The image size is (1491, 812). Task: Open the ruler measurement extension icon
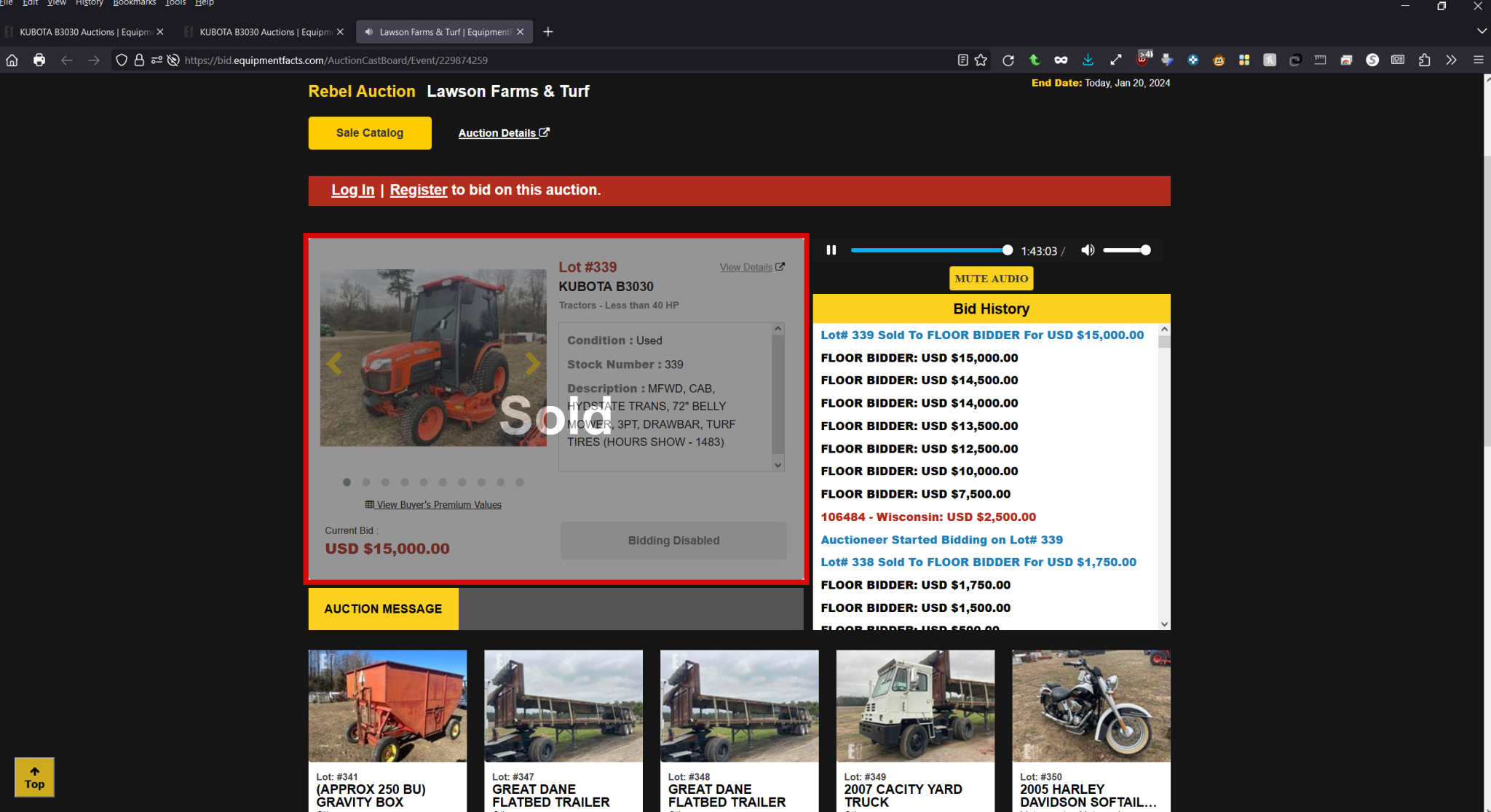point(1320,60)
